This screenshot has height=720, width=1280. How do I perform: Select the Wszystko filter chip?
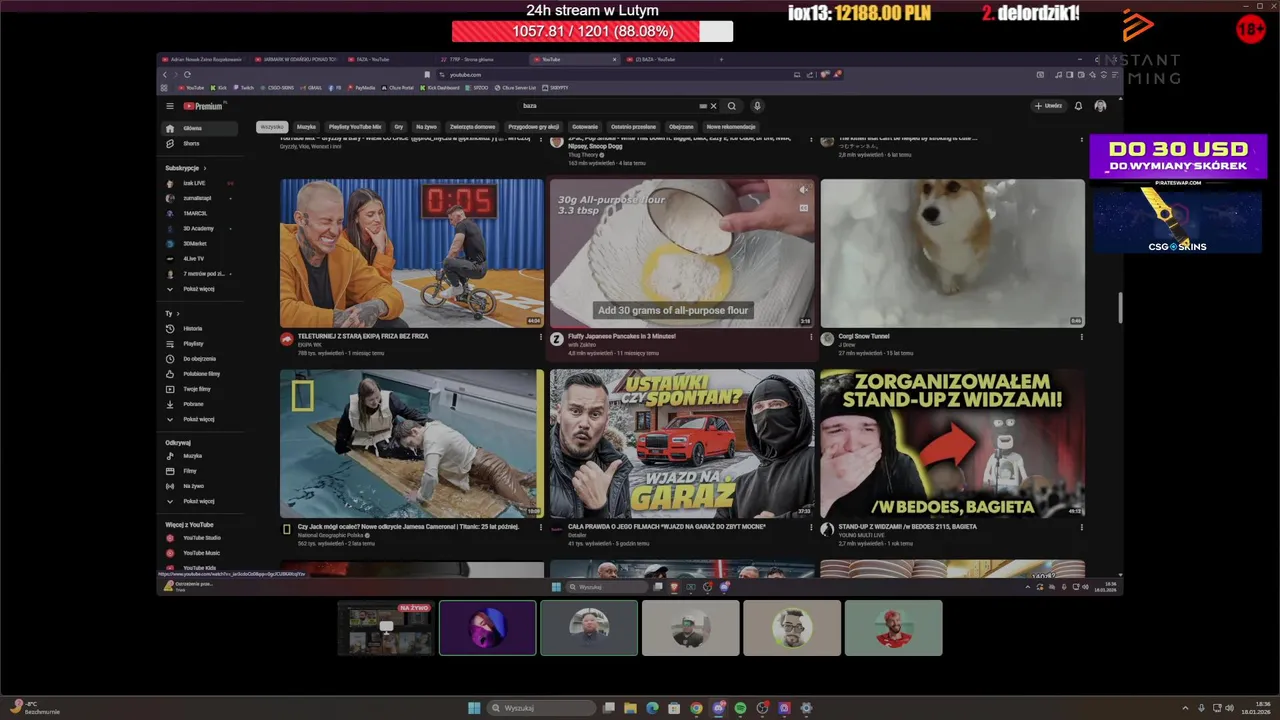(x=272, y=127)
